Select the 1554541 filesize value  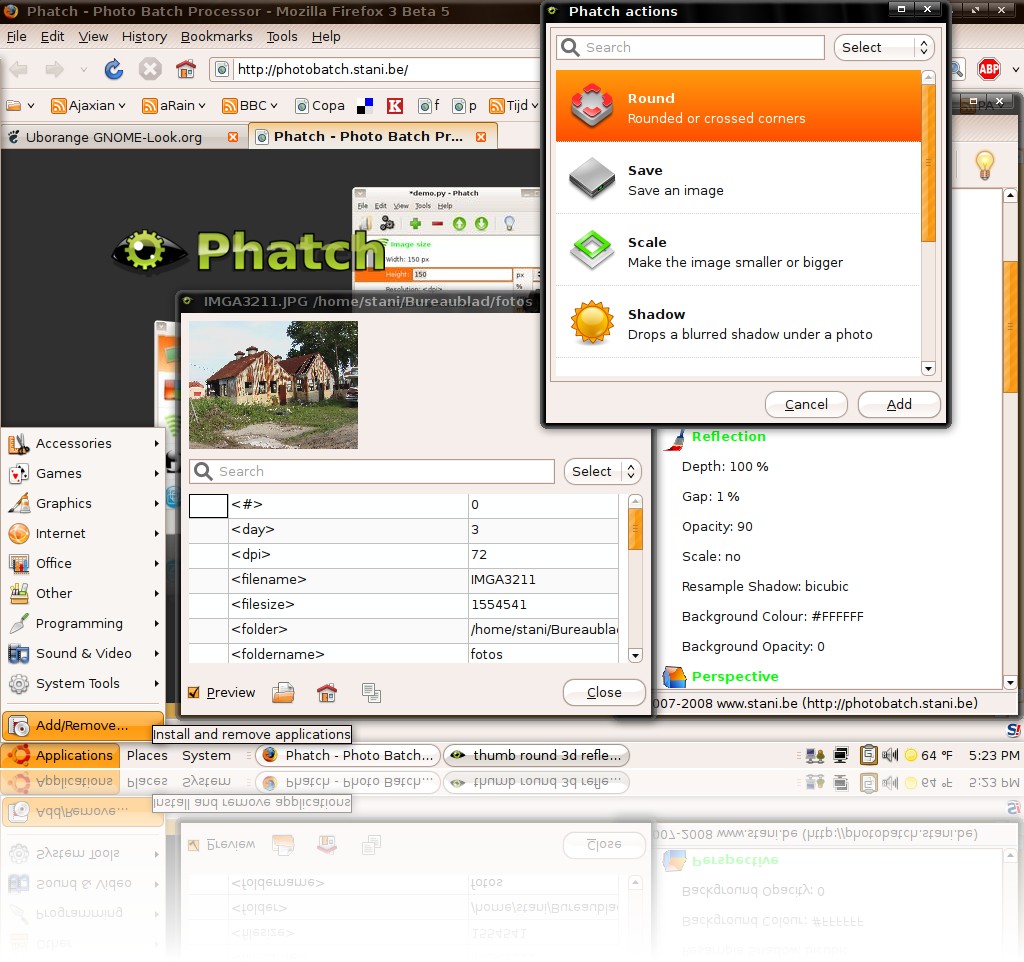click(x=498, y=605)
